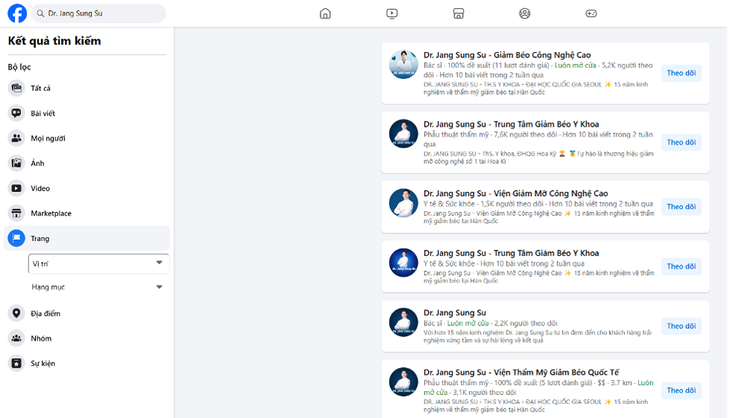Click the search magnifier icon

click(x=41, y=13)
